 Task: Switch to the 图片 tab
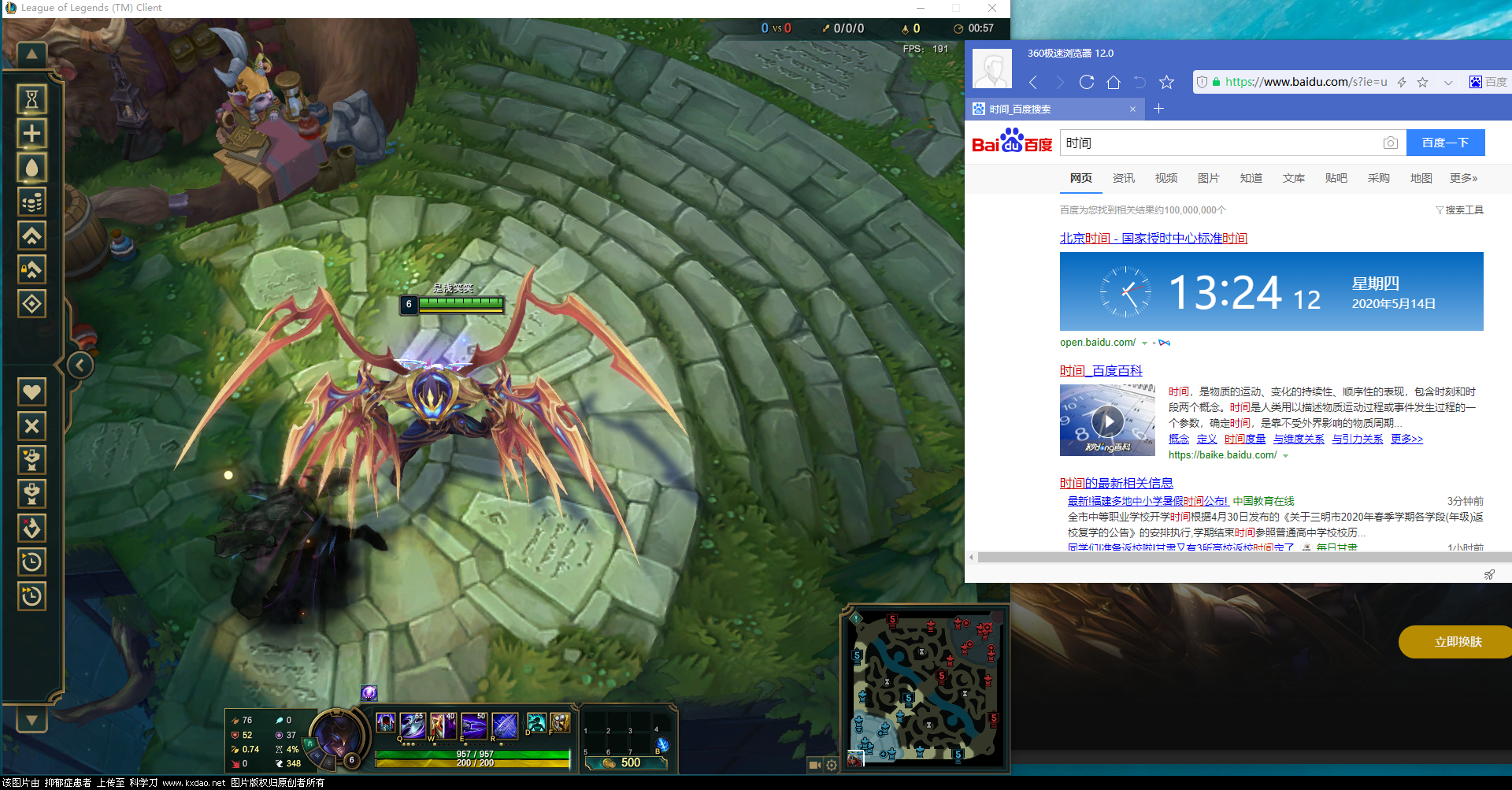(1208, 178)
